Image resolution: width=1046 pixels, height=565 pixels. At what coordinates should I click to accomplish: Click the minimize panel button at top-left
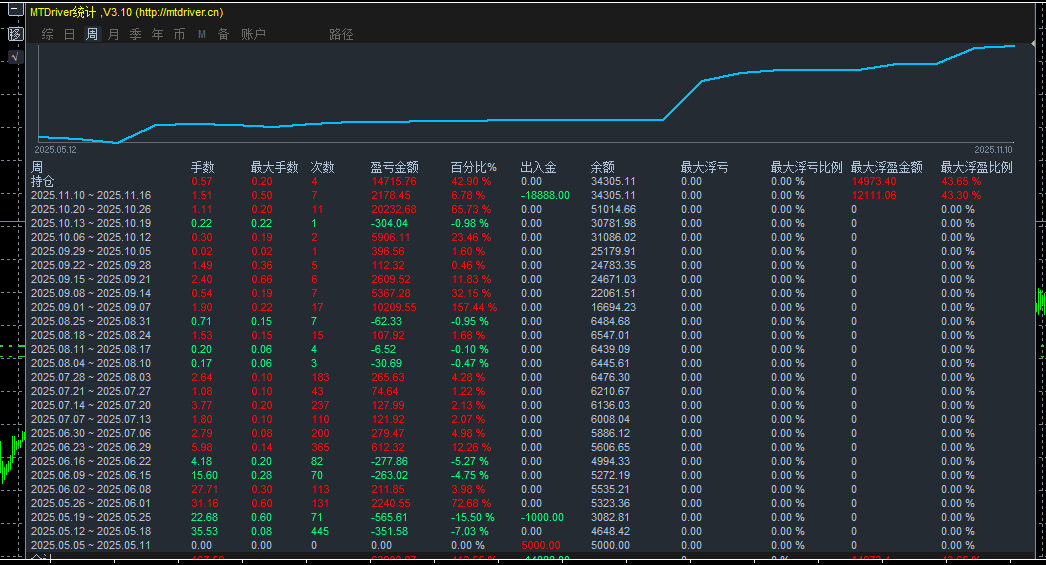15,13
